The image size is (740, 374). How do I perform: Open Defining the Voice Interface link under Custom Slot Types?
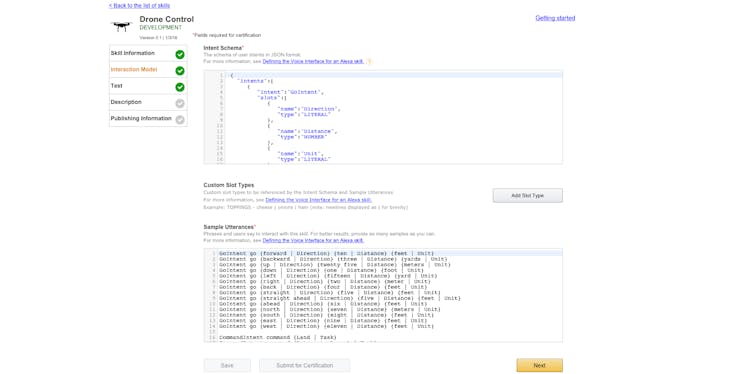pyautogui.click(x=319, y=200)
